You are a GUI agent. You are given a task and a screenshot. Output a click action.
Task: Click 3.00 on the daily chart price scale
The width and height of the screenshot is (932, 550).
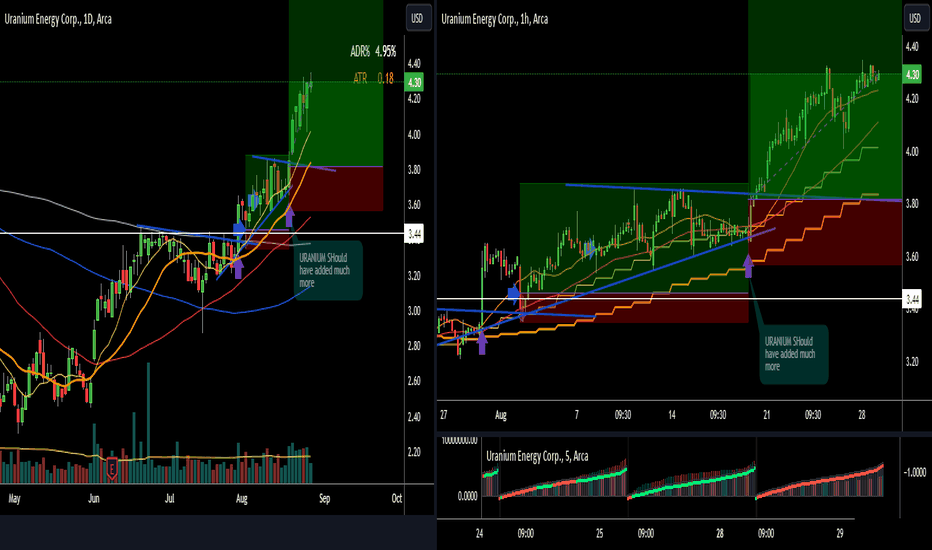(x=414, y=311)
